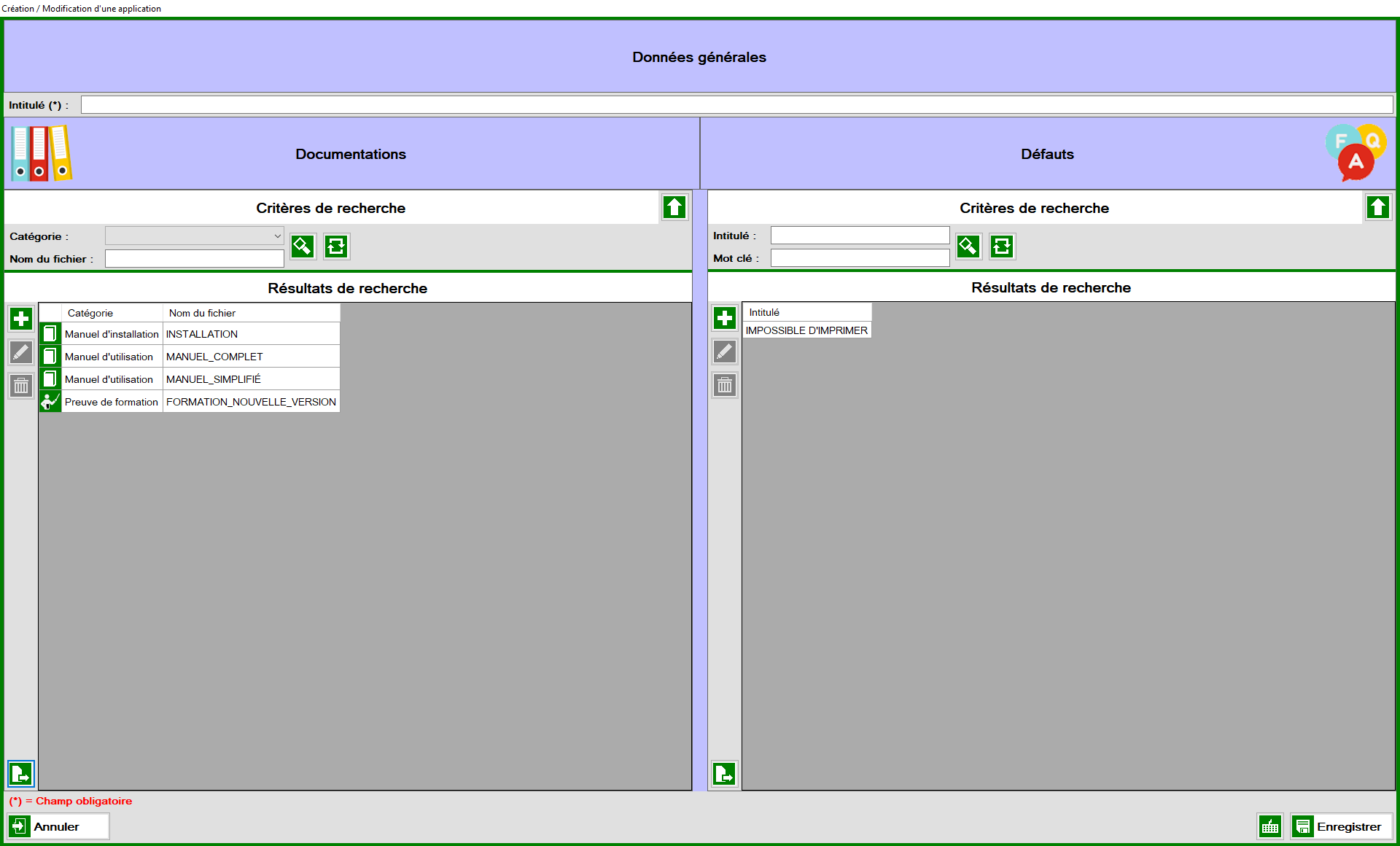This screenshot has width=1400, height=846.
Task: Delete selected documentation with the trash icon
Action: pyautogui.click(x=20, y=386)
